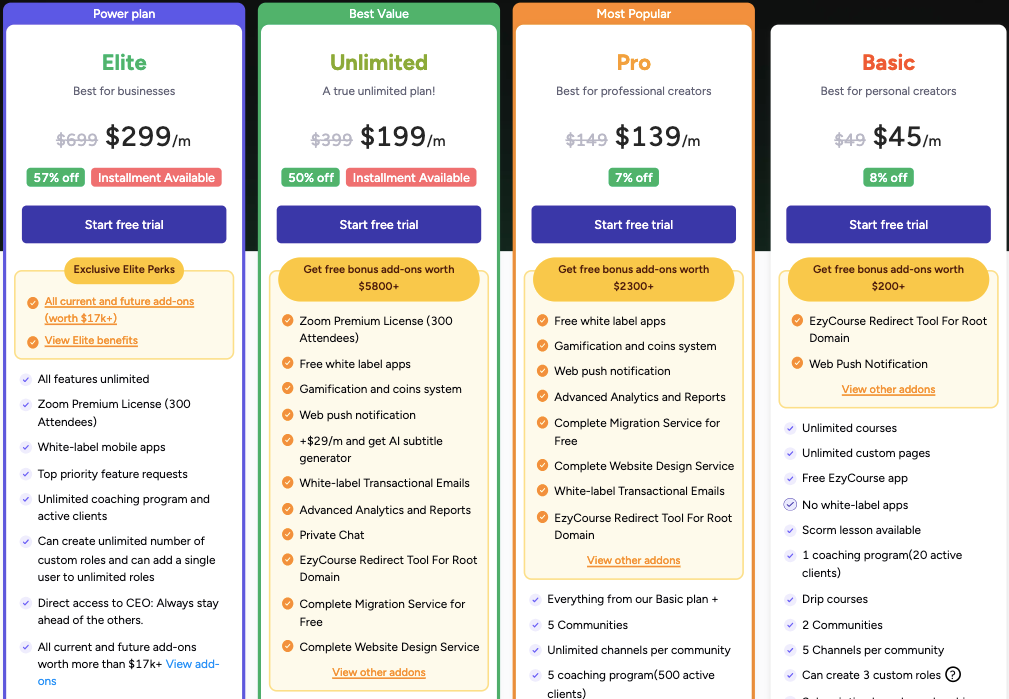
Task: Click the help icon beside custom roles
Action: [x=953, y=675]
